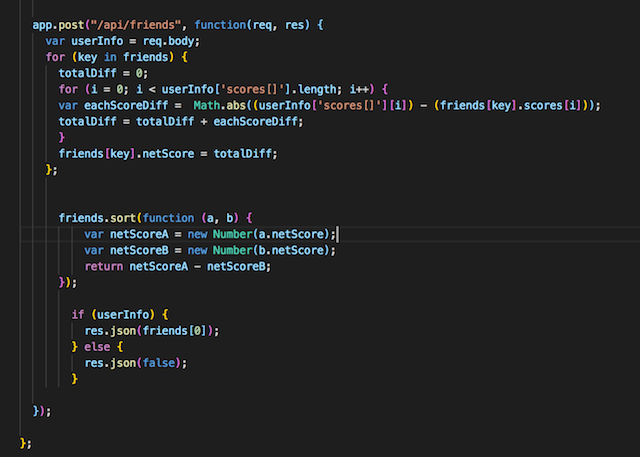Click the return keyword
This screenshot has width=640, height=457.
click(104, 266)
